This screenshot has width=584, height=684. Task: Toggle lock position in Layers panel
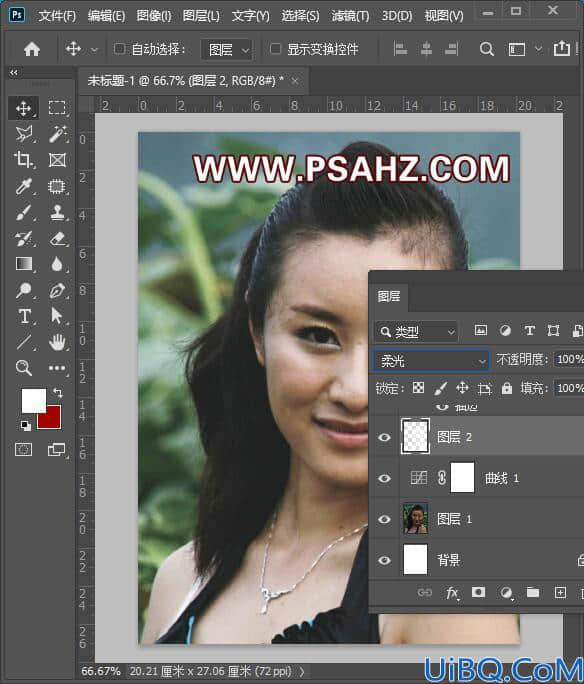(462, 387)
